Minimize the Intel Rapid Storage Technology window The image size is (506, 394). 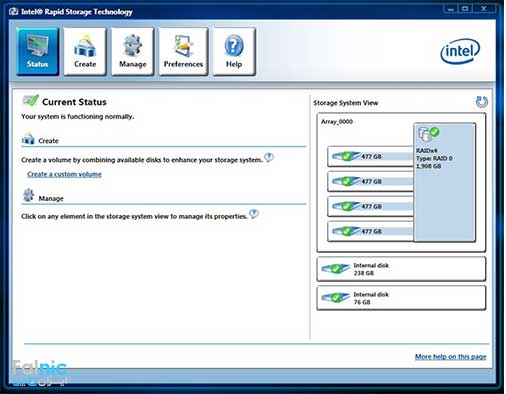pos(451,9)
